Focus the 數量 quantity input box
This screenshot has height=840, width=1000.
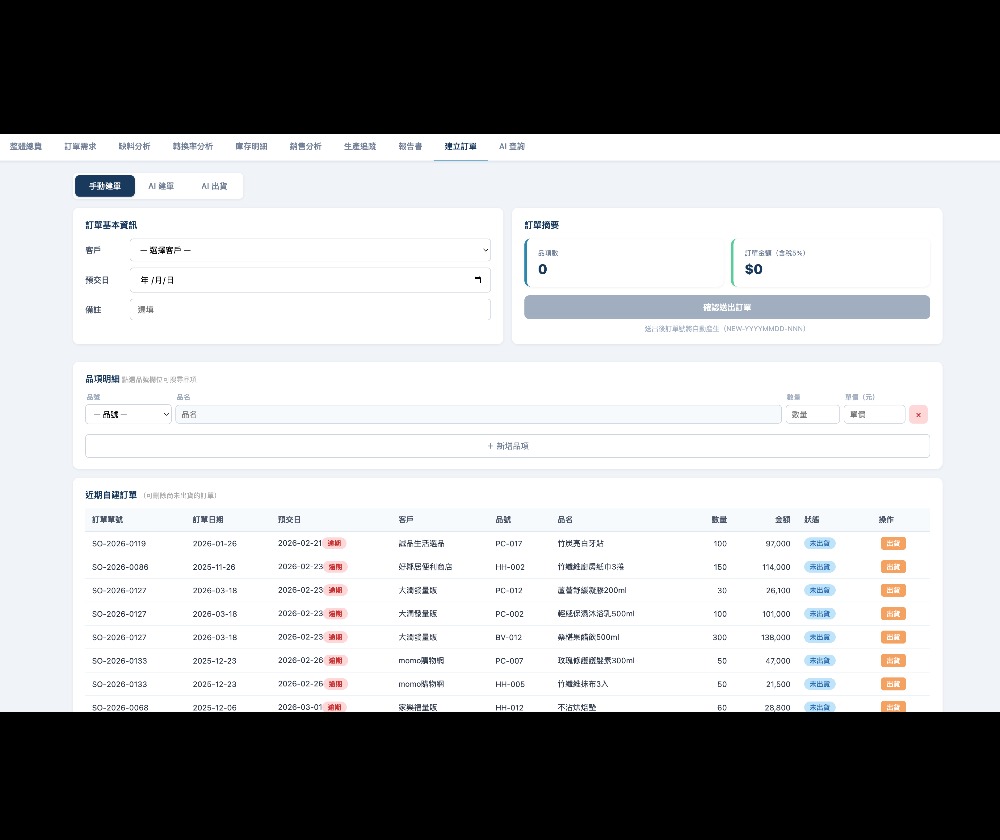812,415
